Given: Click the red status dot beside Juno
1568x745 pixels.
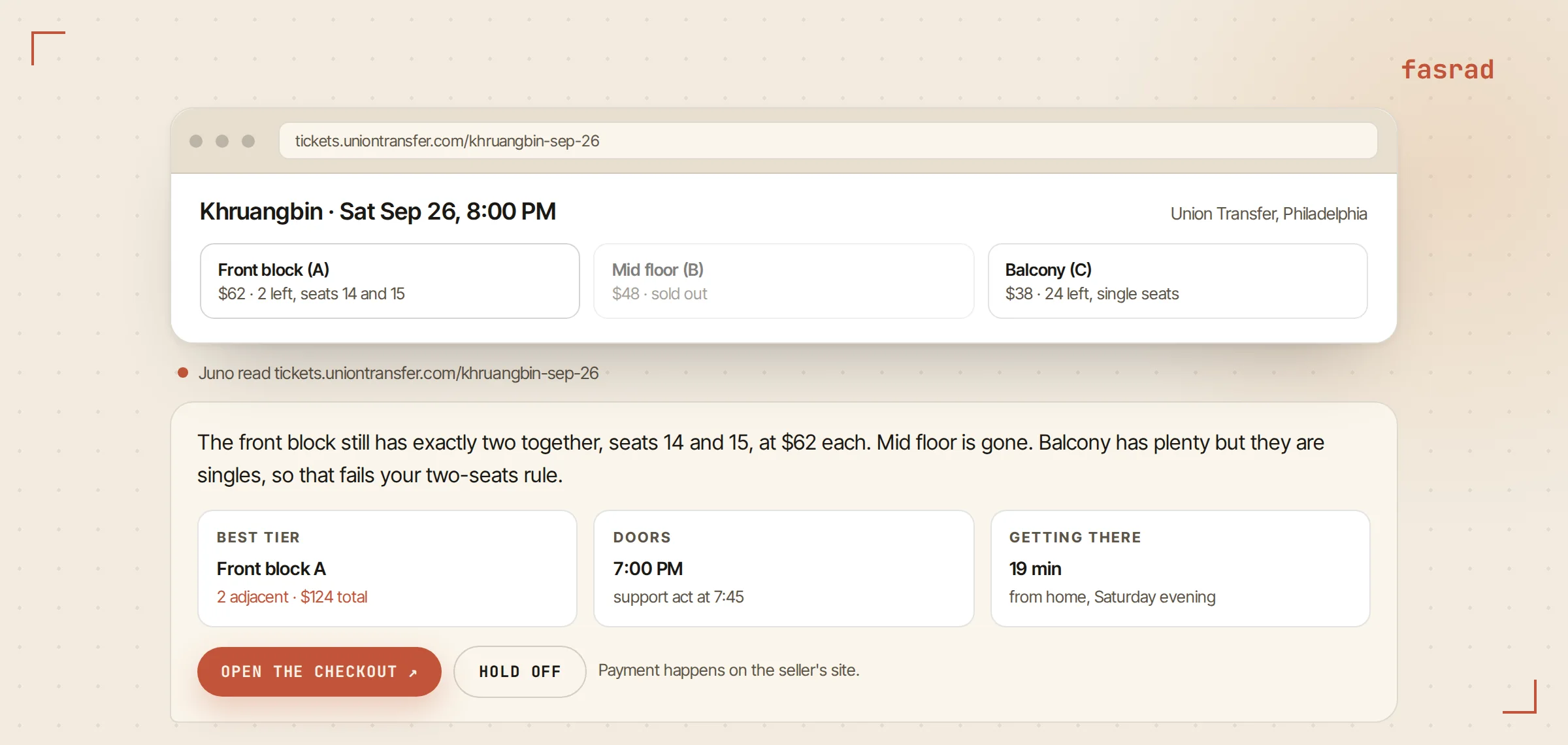Looking at the screenshot, I should pyautogui.click(x=183, y=372).
